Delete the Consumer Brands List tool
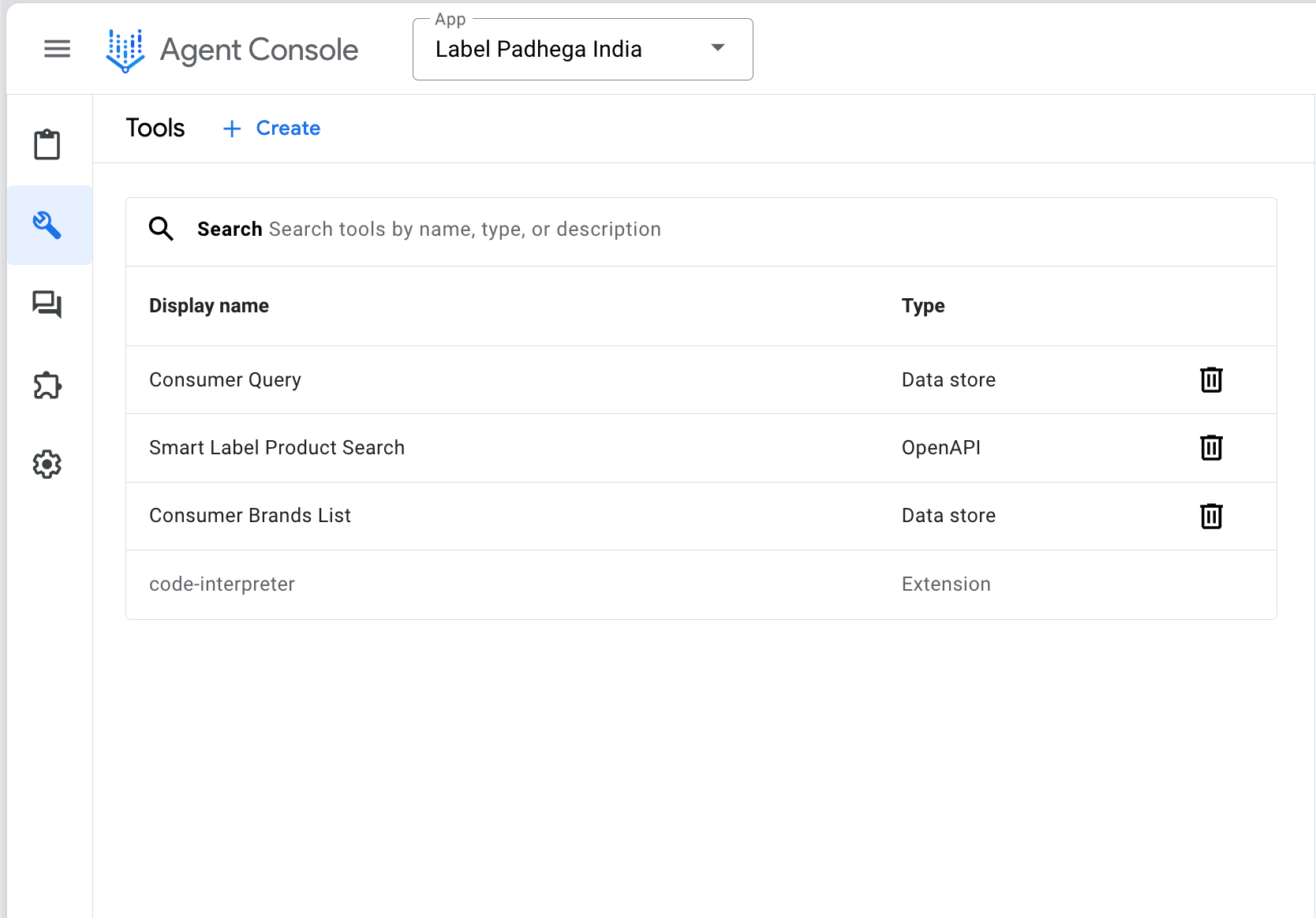1316x918 pixels. point(1211,516)
